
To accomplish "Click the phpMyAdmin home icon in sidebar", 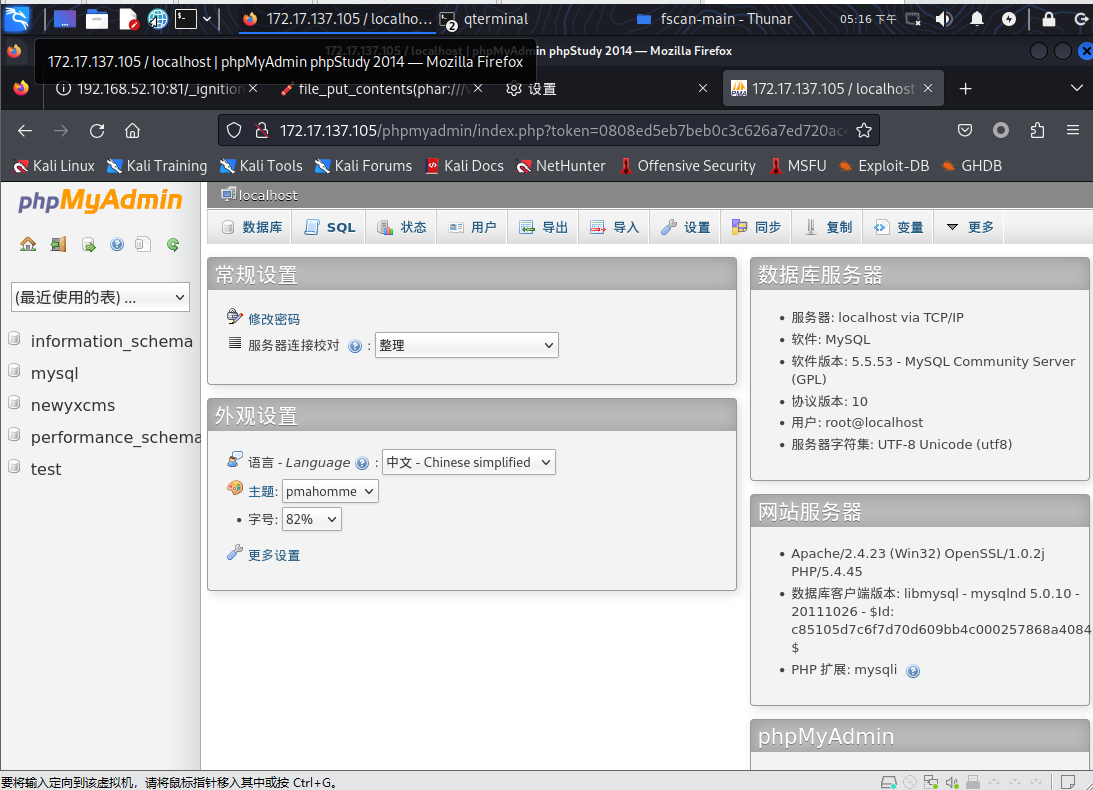I will coord(28,244).
